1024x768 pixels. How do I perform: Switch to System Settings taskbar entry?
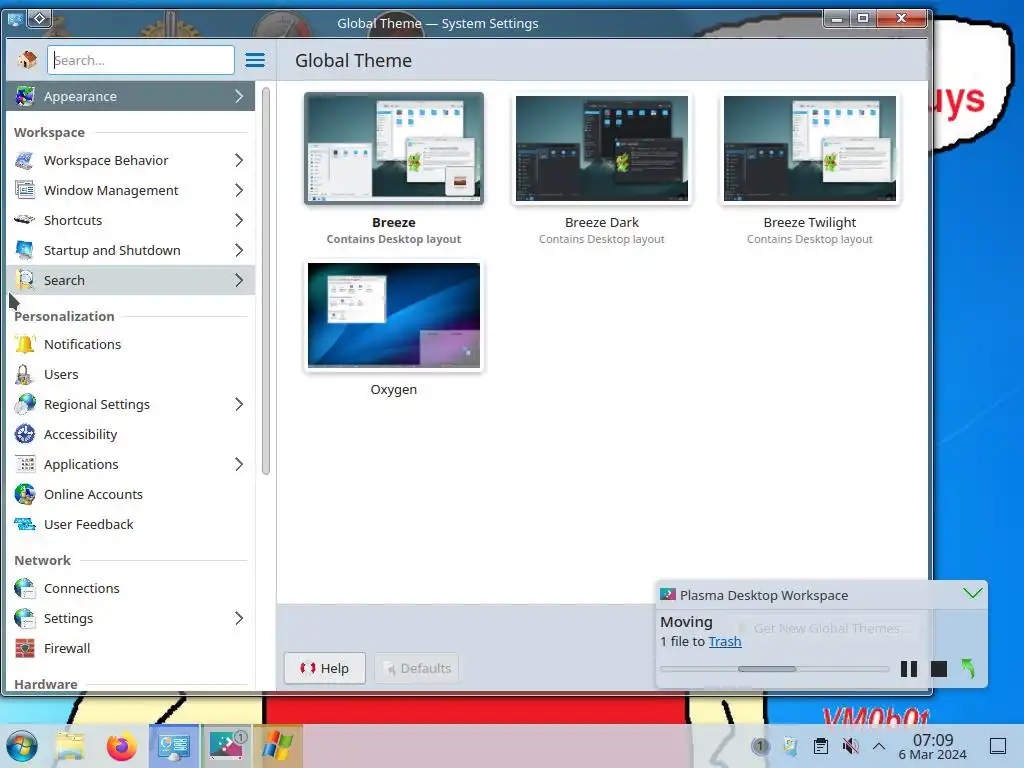pyautogui.click(x=174, y=746)
